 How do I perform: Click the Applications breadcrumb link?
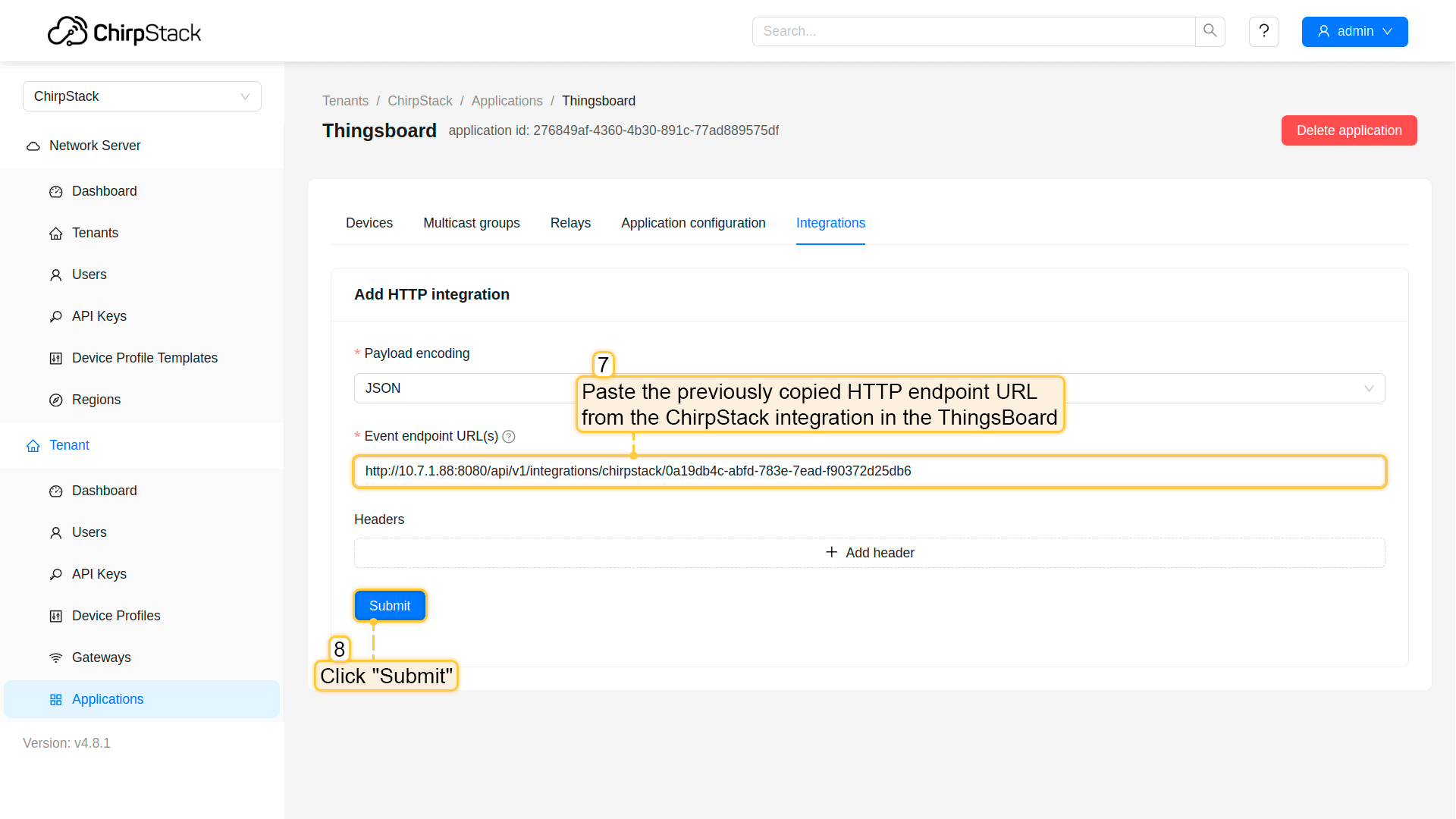[x=507, y=101]
